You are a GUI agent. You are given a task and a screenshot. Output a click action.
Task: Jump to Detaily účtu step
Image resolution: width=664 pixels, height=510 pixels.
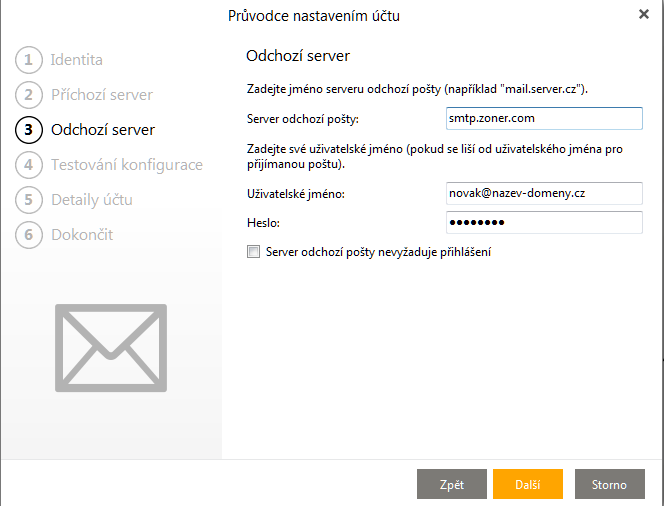coord(92,200)
